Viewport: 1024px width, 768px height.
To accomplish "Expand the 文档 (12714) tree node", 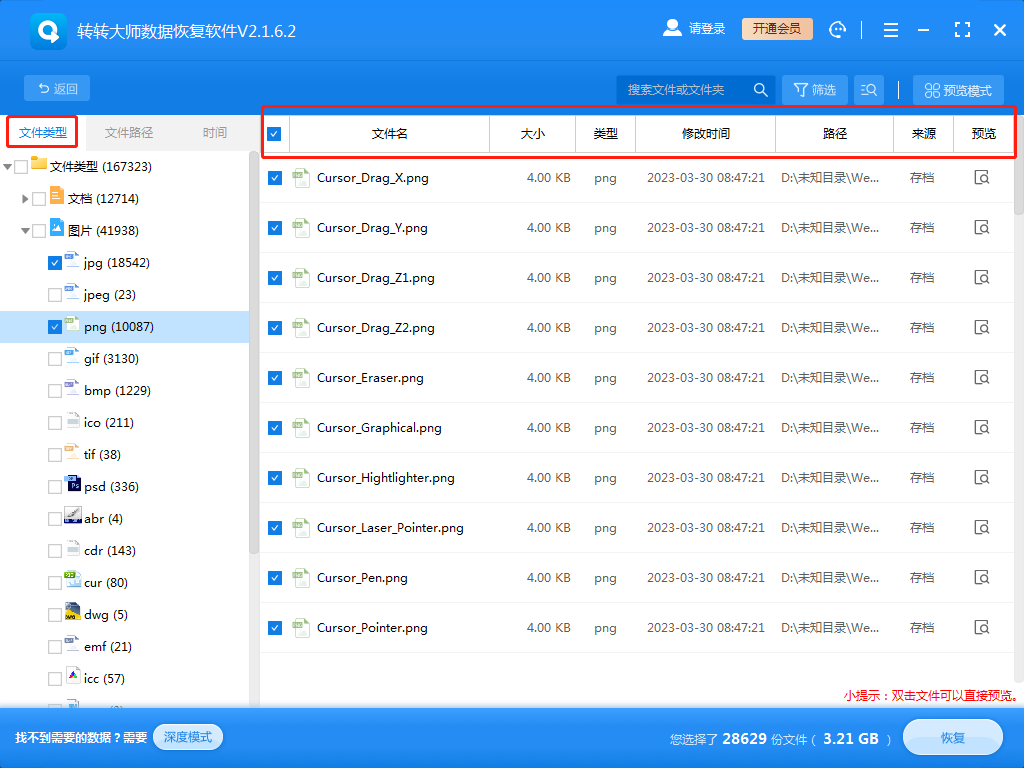I will pos(25,199).
